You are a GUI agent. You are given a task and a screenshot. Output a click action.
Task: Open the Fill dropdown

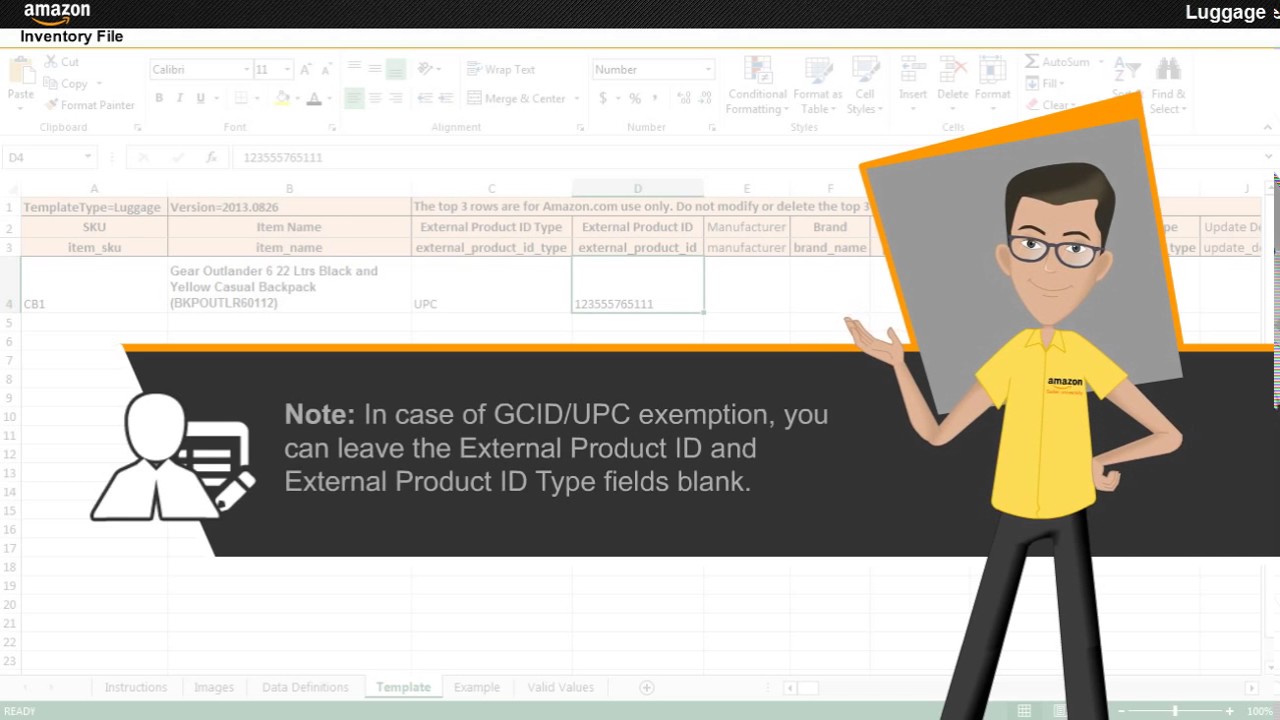click(x=1045, y=83)
